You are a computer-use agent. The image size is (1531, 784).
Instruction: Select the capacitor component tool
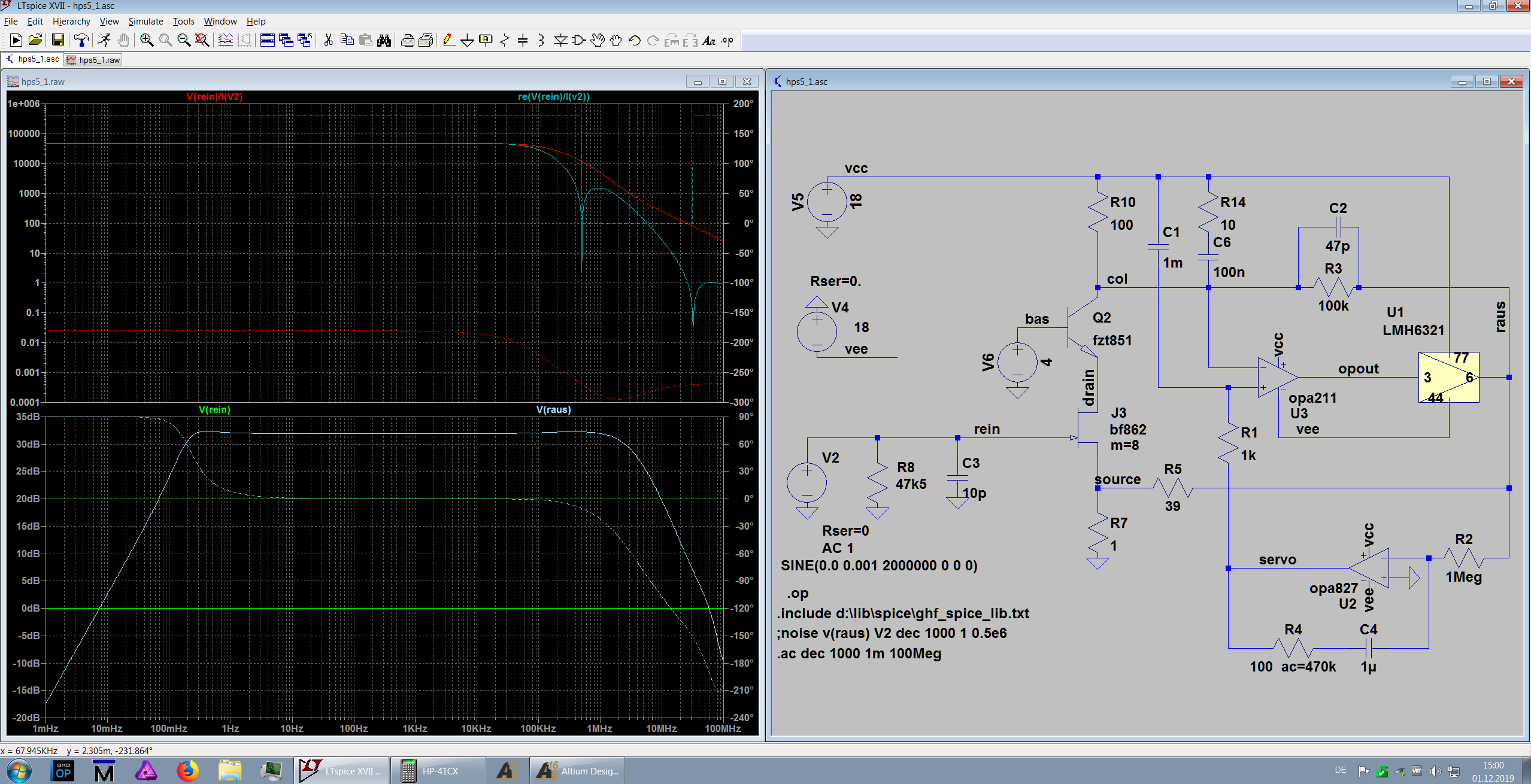[523, 40]
